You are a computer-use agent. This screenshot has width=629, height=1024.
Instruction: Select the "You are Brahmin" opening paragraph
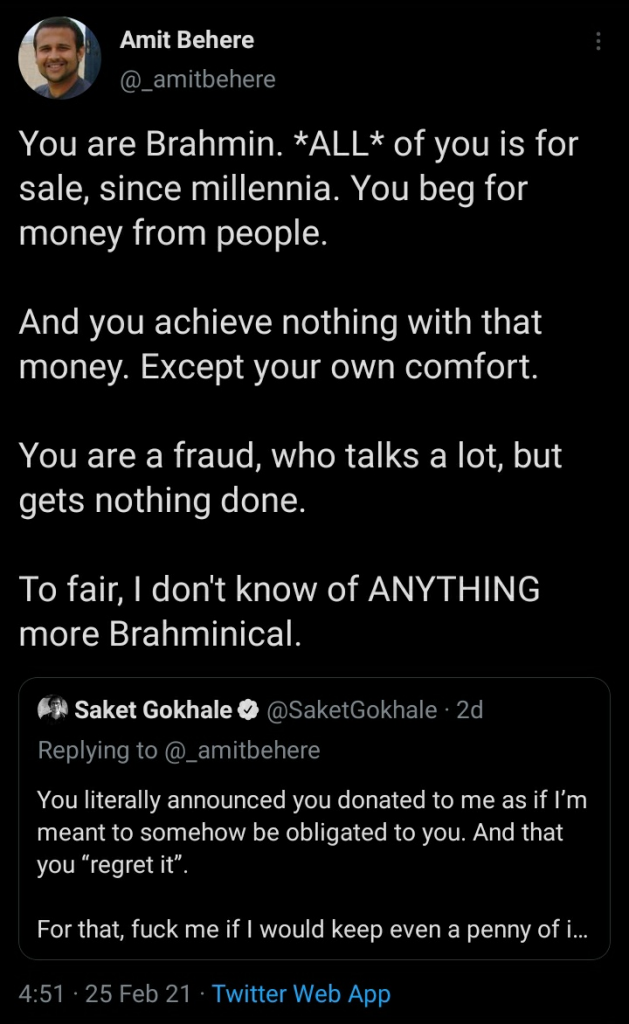pyautogui.click(x=300, y=188)
